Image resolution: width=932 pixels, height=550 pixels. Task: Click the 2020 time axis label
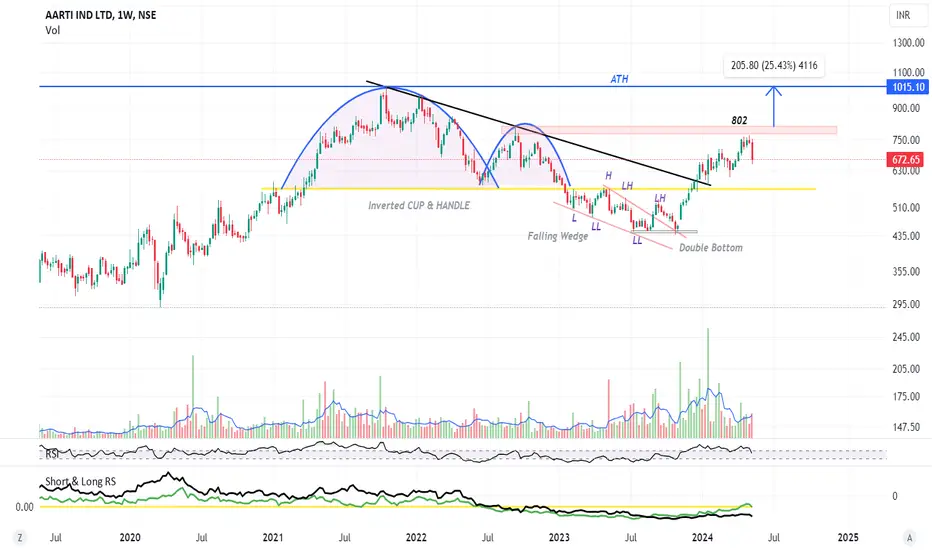(x=130, y=538)
